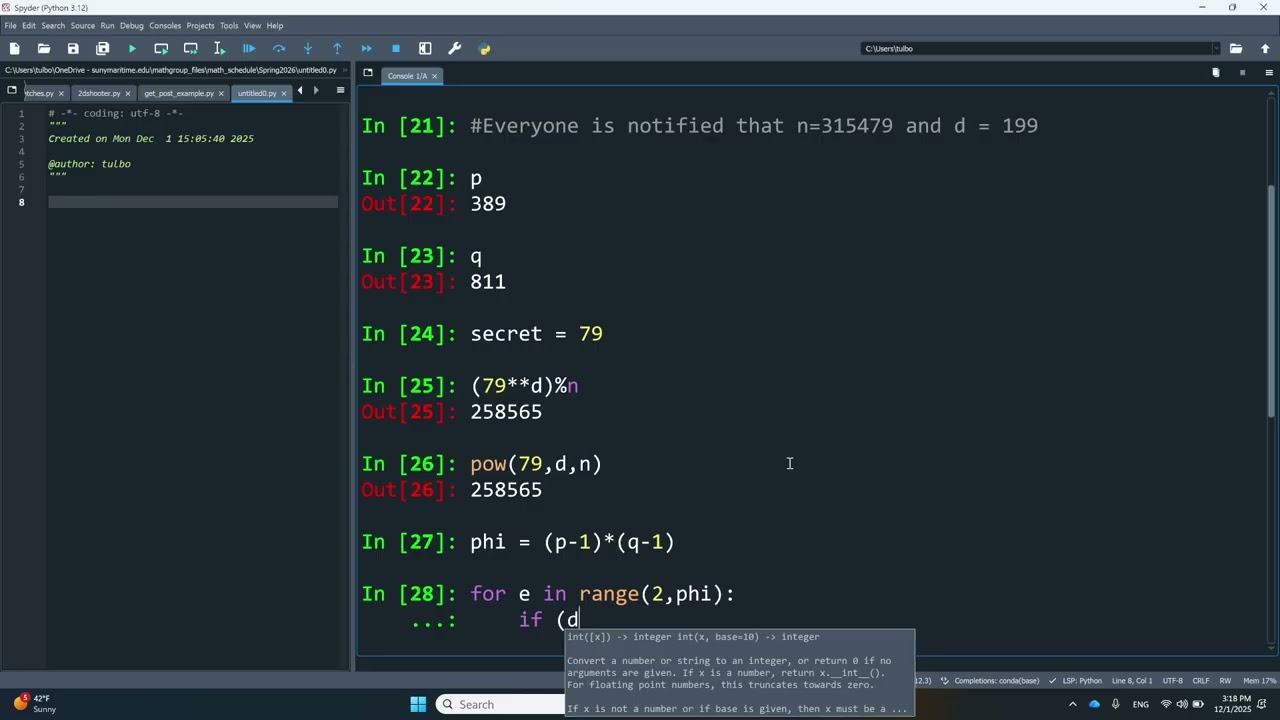Open the File menu
The width and height of the screenshot is (1280, 720).
click(x=10, y=25)
